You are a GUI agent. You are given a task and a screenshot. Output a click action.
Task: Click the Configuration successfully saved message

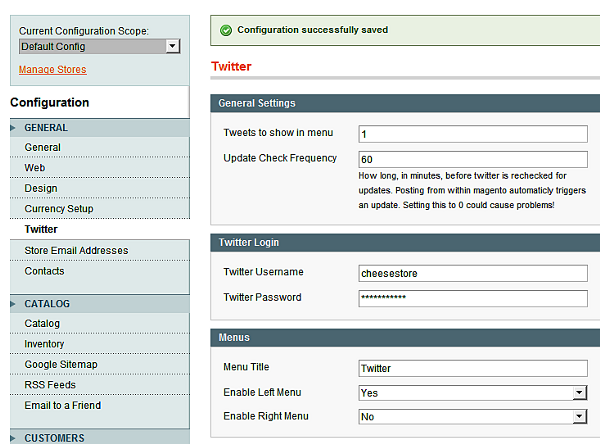(313, 30)
